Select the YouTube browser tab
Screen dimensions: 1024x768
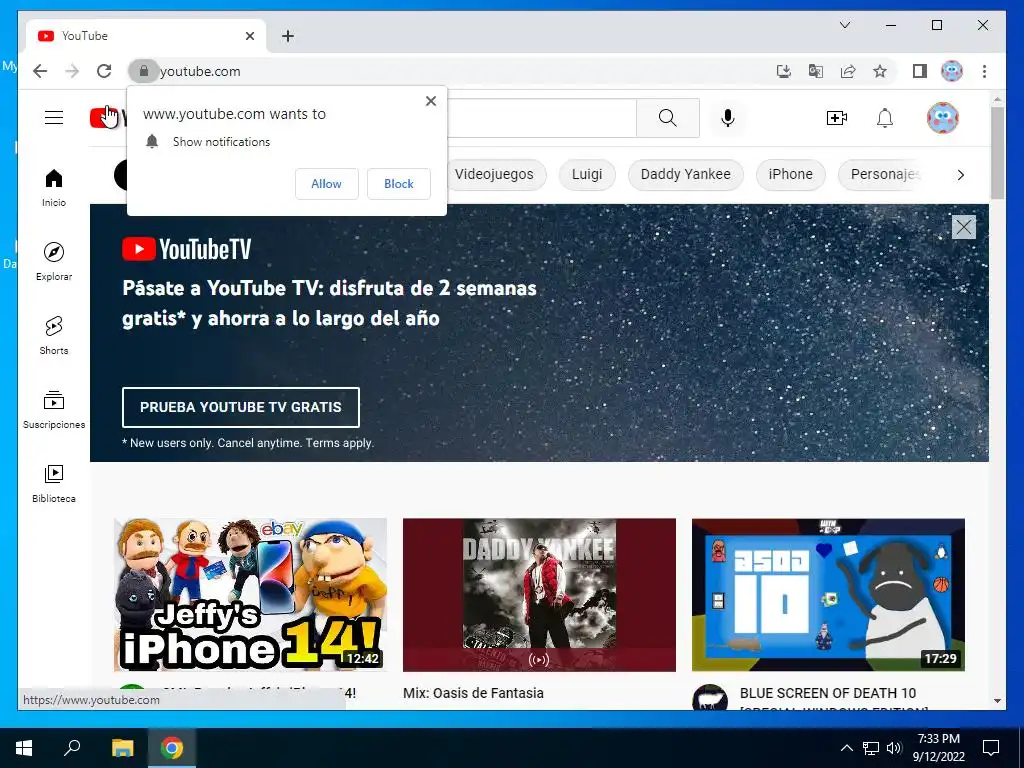[147, 36]
